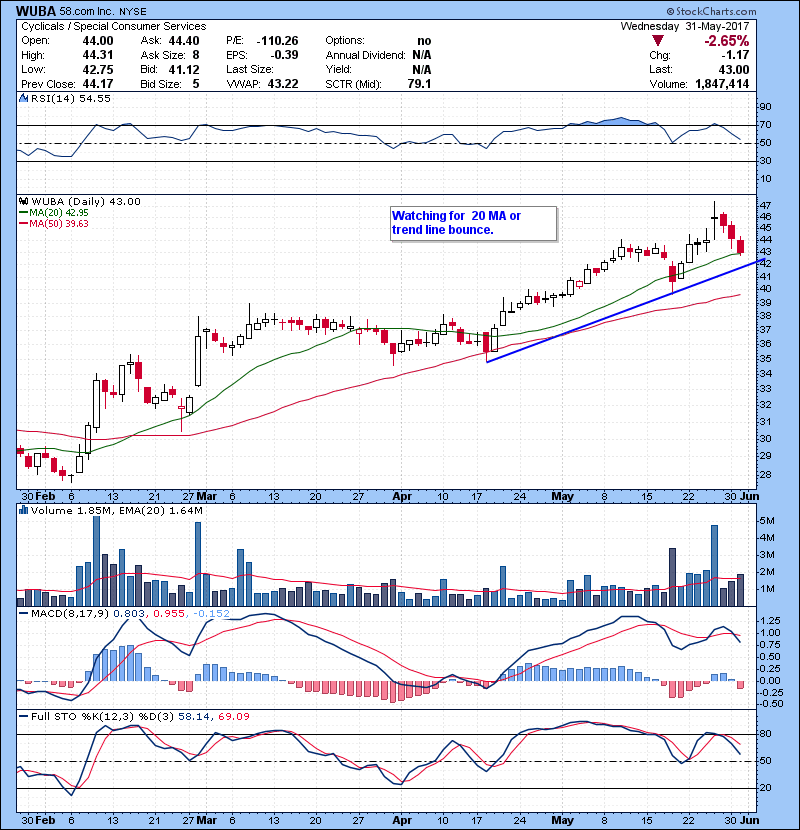Screen dimensions: 800x830
Task: Click the '58.com Inc. NYSE' company name
Action: click(103, 11)
